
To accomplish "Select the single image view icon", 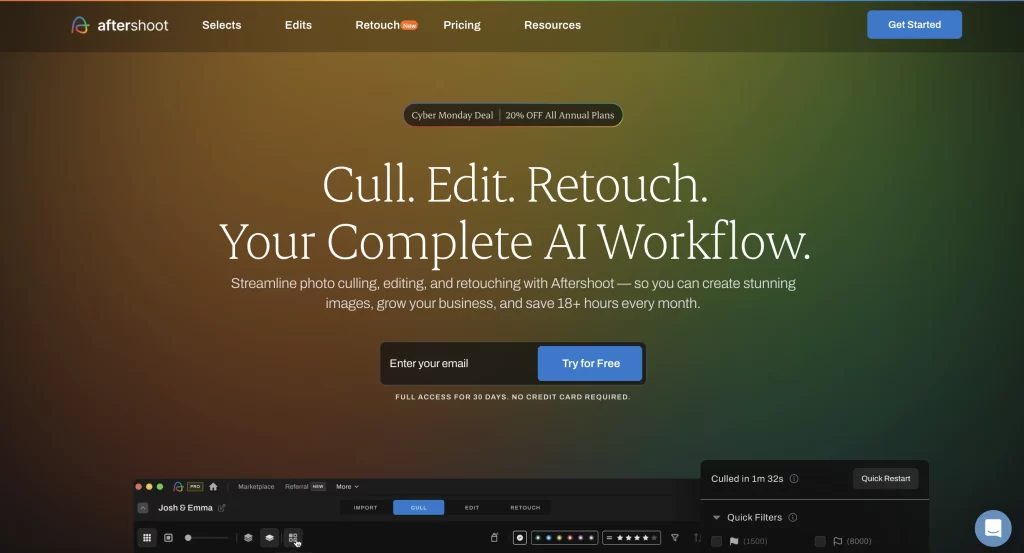I will (168, 538).
